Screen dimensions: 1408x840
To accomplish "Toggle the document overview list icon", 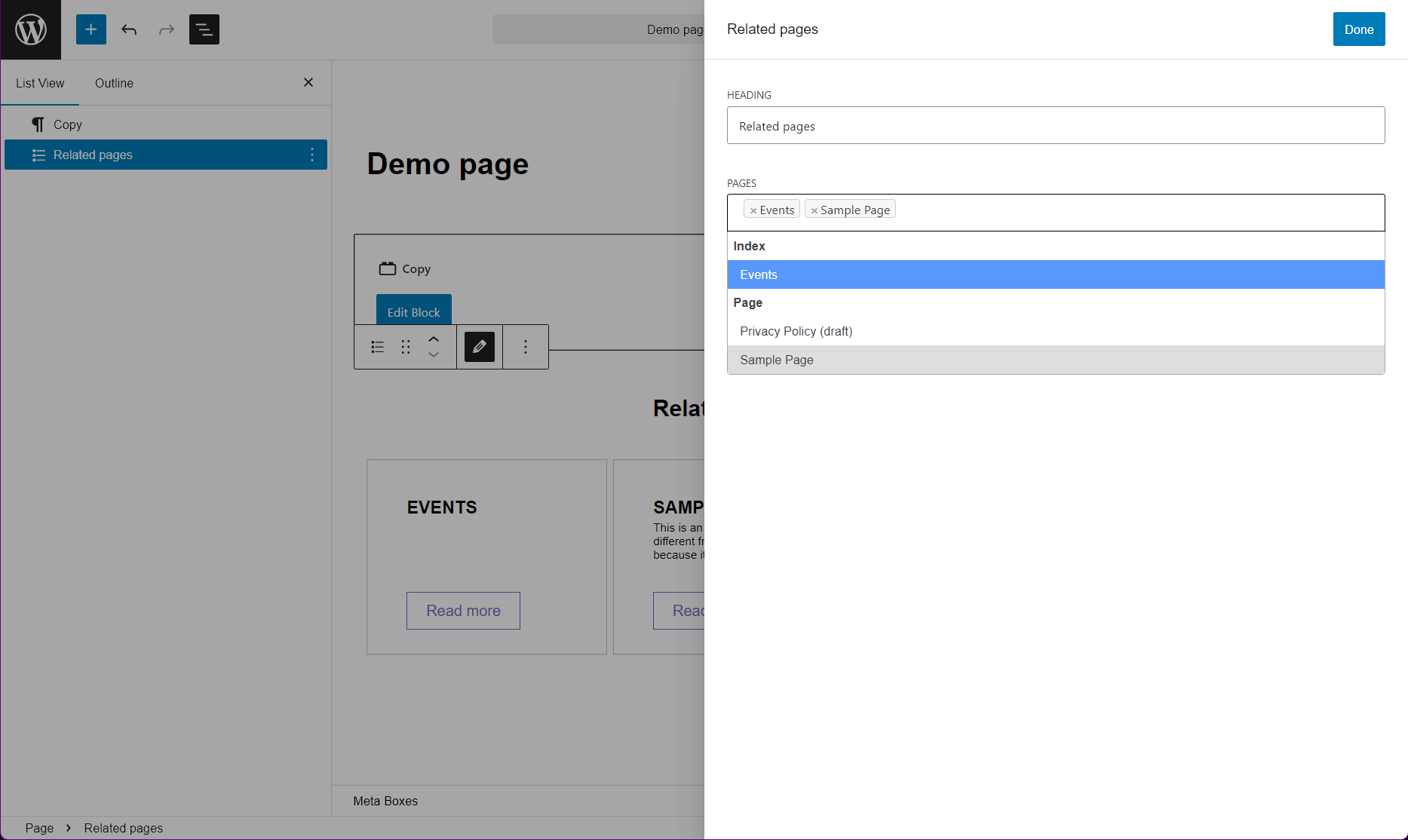I will (x=204, y=29).
